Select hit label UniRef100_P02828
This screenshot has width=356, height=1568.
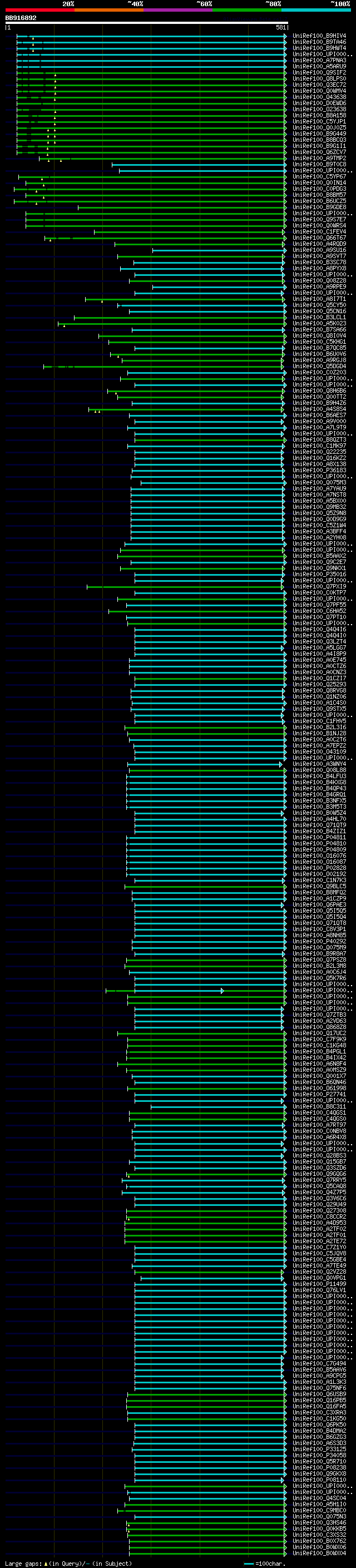pyautogui.click(x=319, y=868)
